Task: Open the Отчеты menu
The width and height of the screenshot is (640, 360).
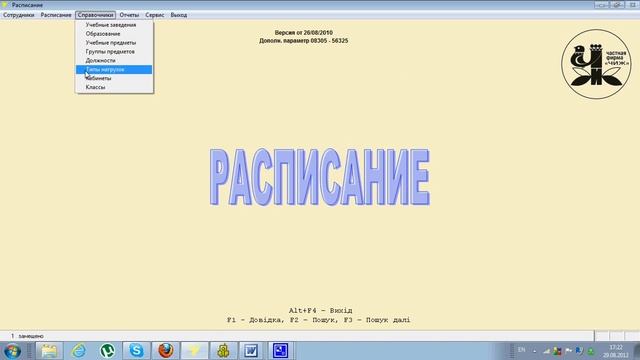Action: click(x=129, y=15)
